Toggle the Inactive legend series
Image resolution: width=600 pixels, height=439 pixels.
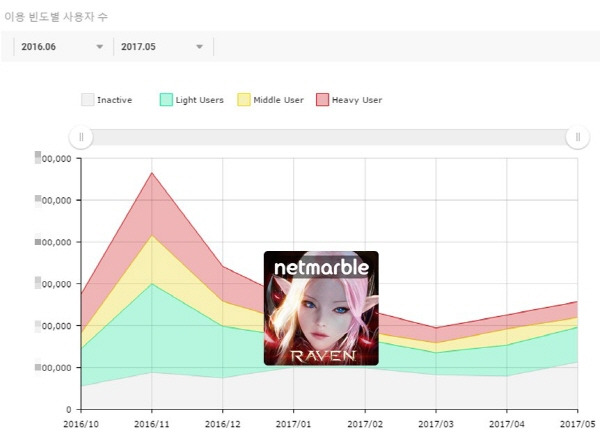click(x=107, y=100)
